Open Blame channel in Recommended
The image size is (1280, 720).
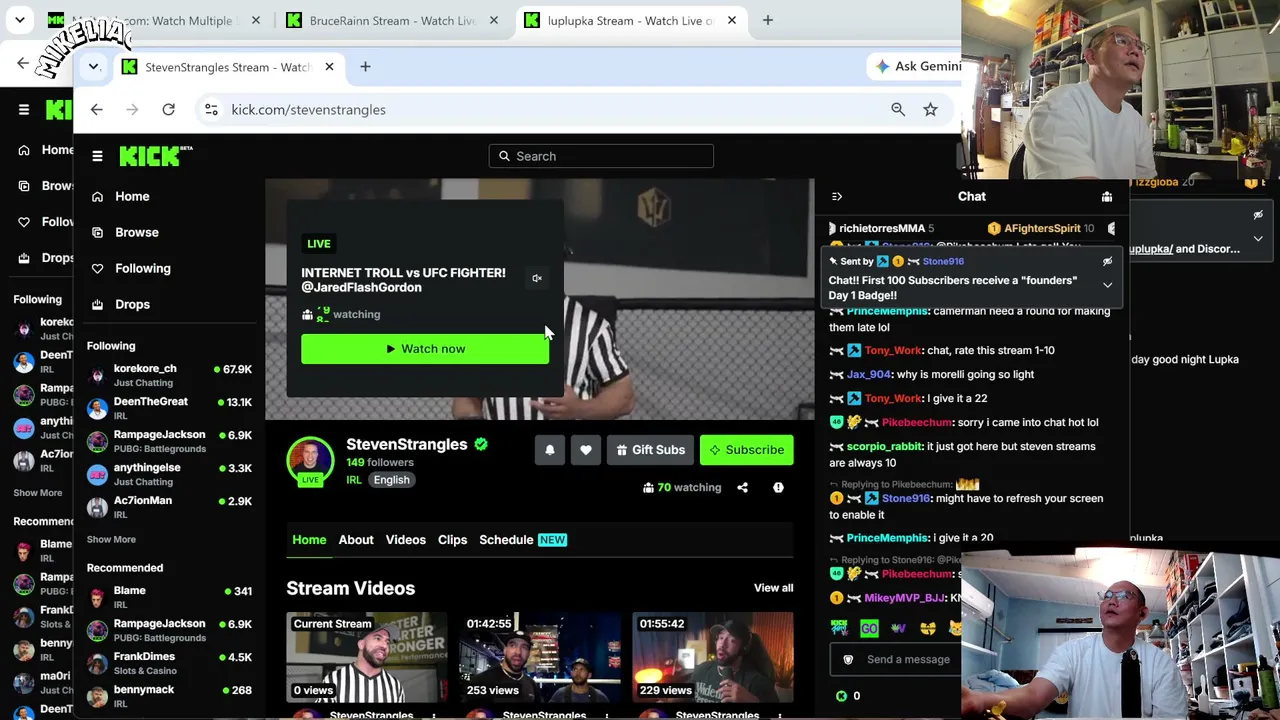tap(169, 597)
